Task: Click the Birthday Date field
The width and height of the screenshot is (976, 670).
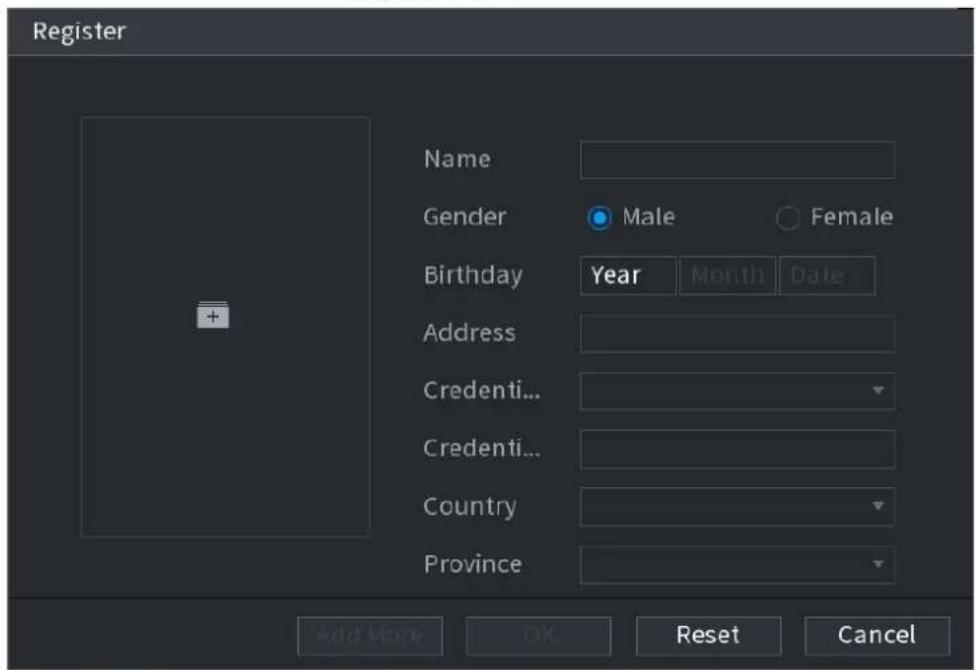Action: coord(827,275)
